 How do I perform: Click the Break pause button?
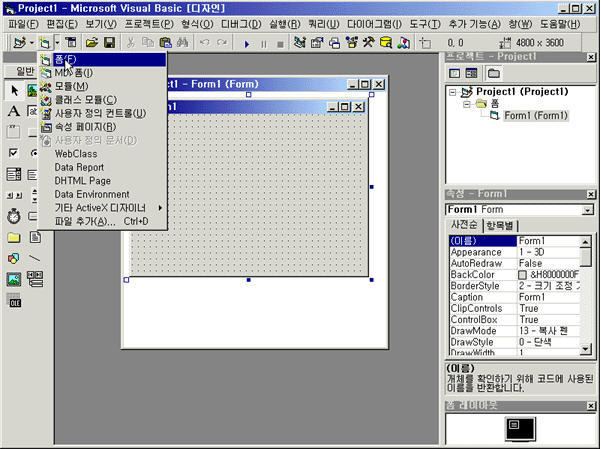click(x=264, y=44)
